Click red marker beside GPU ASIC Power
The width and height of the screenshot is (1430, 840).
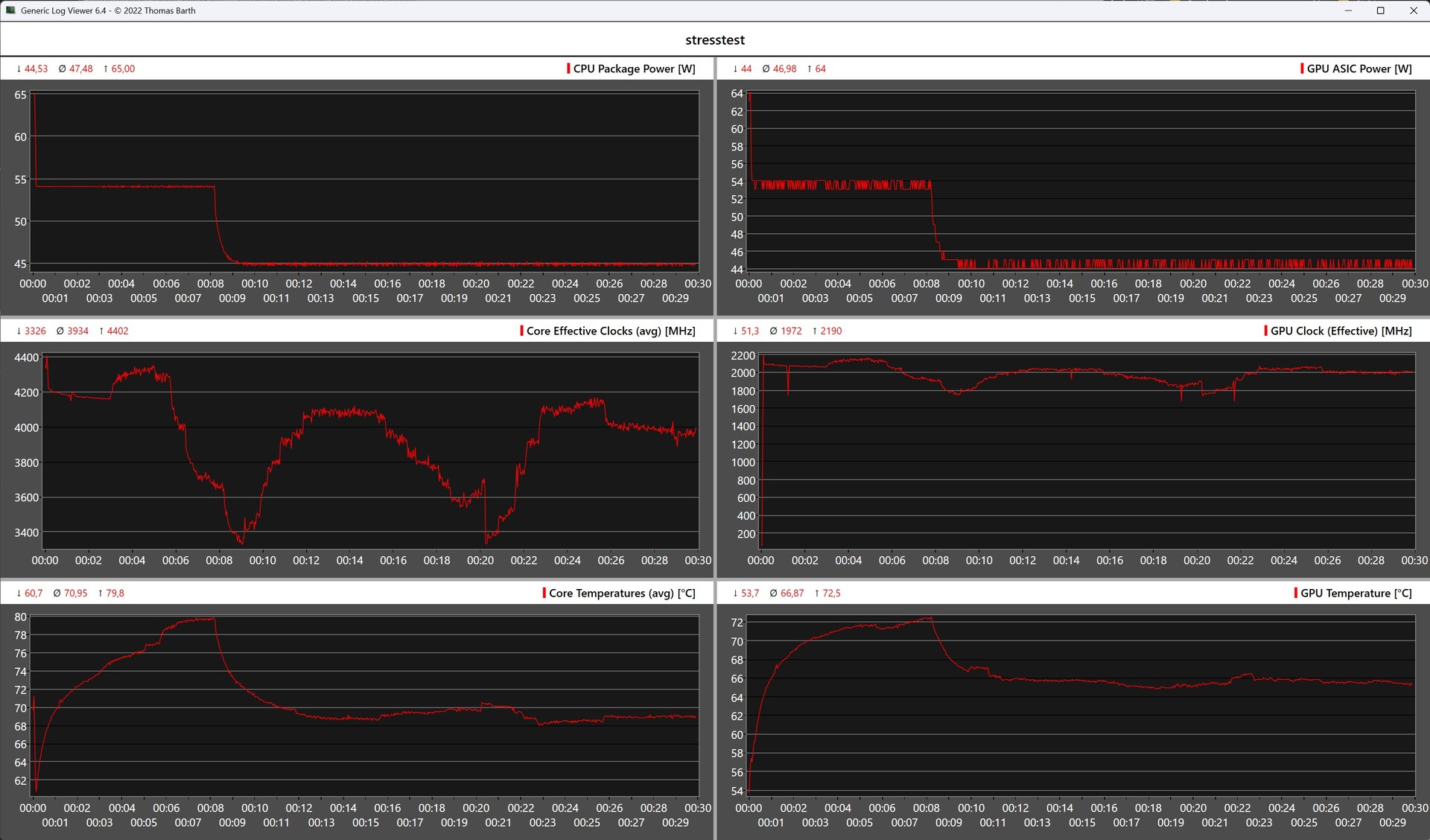[x=1302, y=69]
